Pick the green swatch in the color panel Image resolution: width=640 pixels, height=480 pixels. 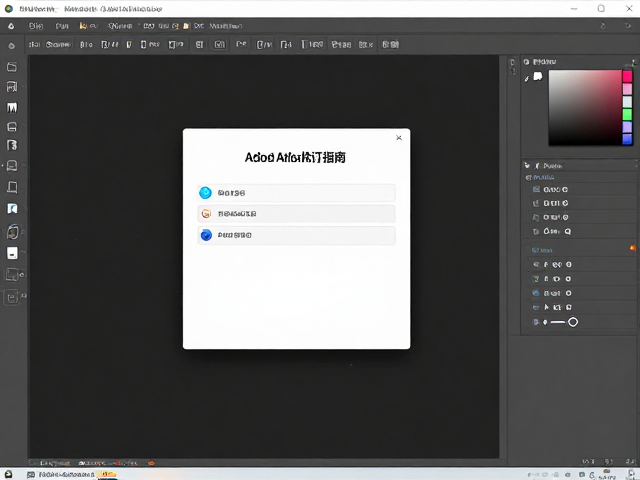pyautogui.click(x=627, y=114)
